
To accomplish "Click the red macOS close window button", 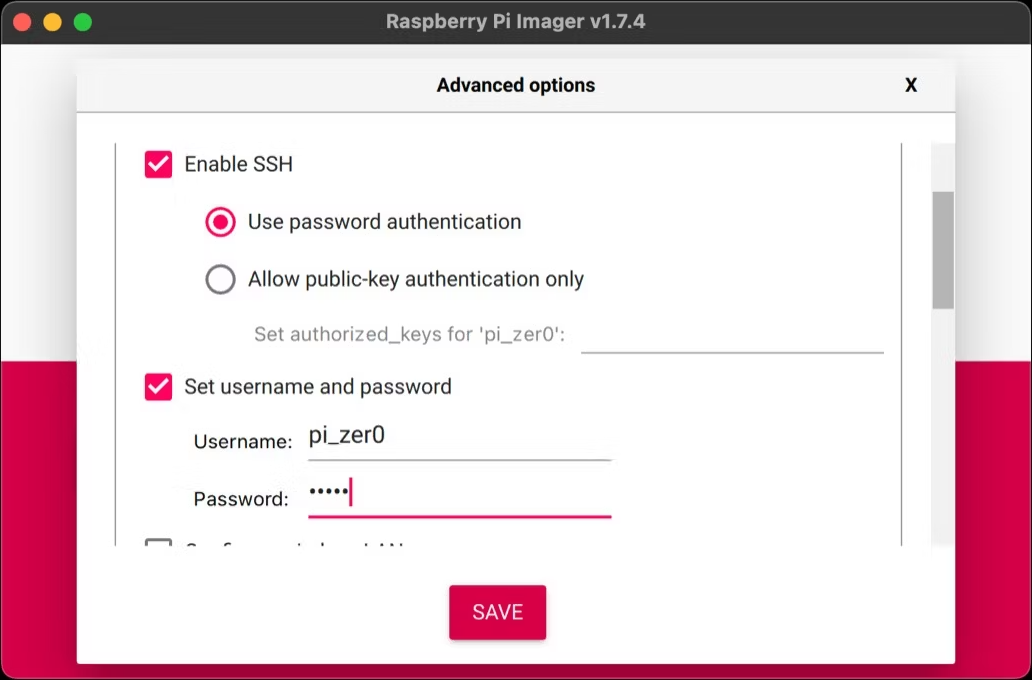I will tap(21, 21).
